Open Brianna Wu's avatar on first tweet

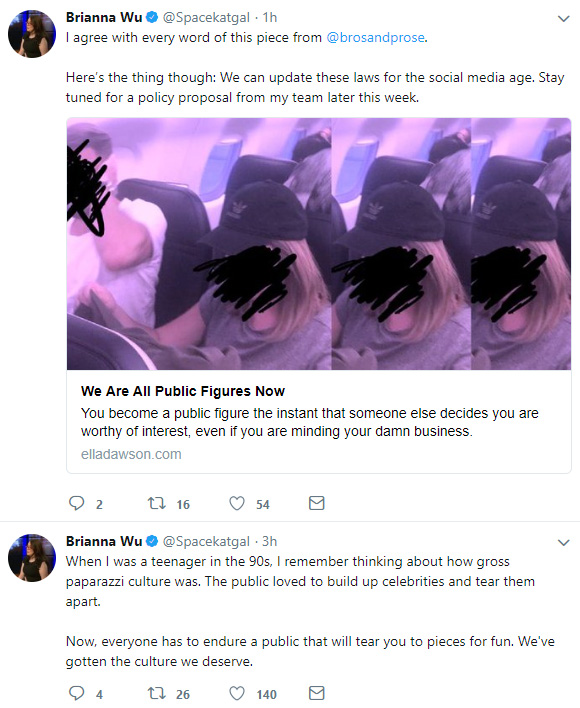(x=32, y=34)
